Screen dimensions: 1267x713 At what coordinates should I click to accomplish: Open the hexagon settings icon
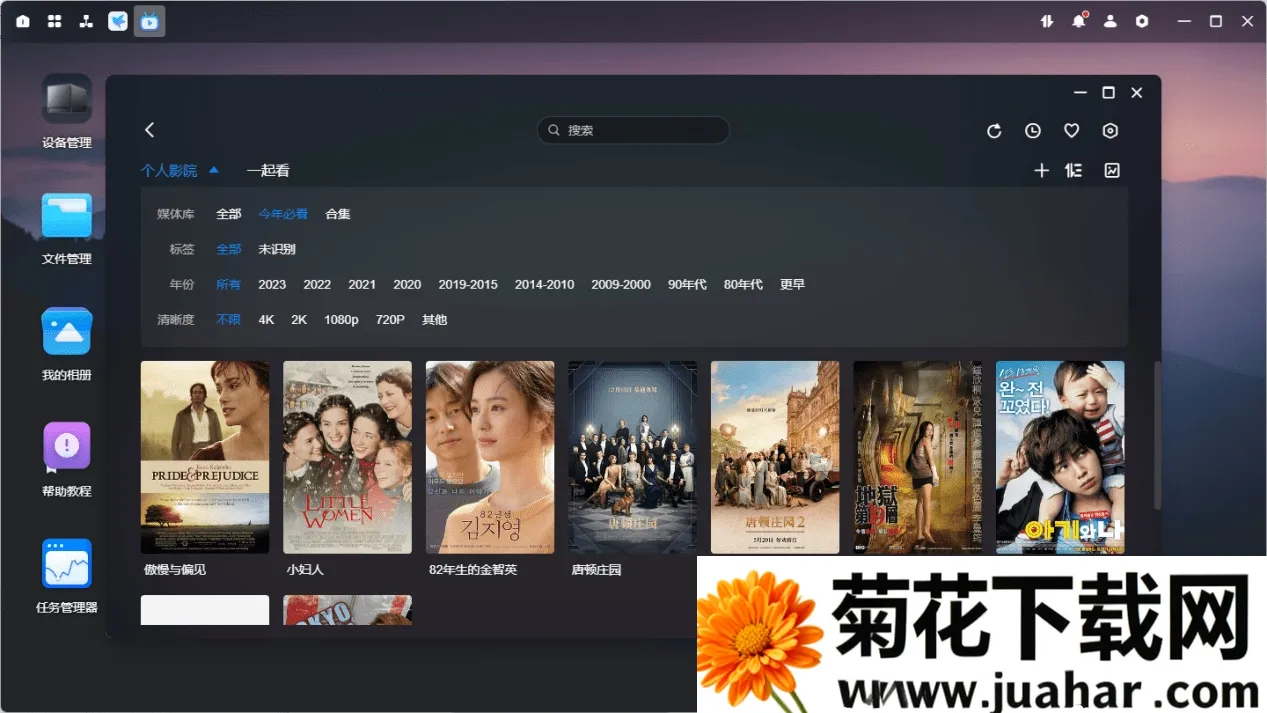pyautogui.click(x=1110, y=131)
